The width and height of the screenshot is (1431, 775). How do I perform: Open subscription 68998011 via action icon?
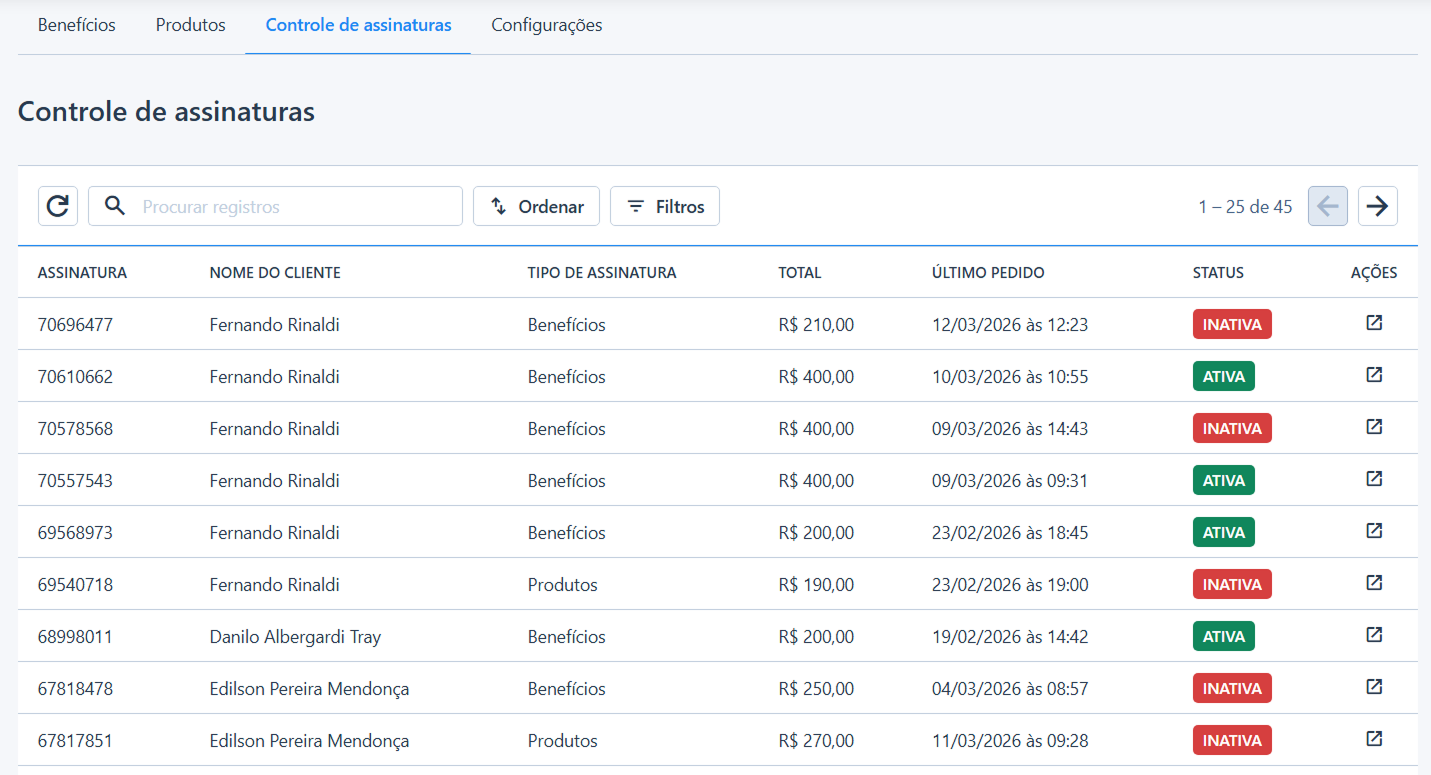[x=1374, y=635]
